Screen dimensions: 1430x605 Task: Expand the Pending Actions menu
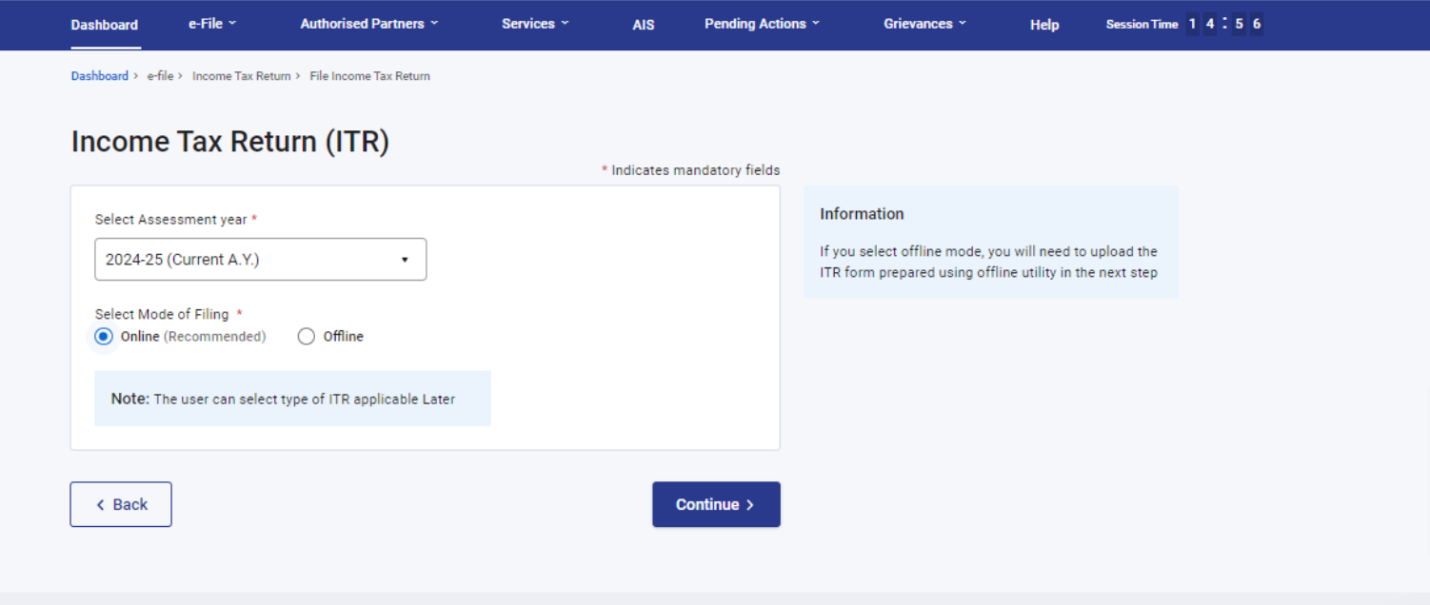click(761, 24)
